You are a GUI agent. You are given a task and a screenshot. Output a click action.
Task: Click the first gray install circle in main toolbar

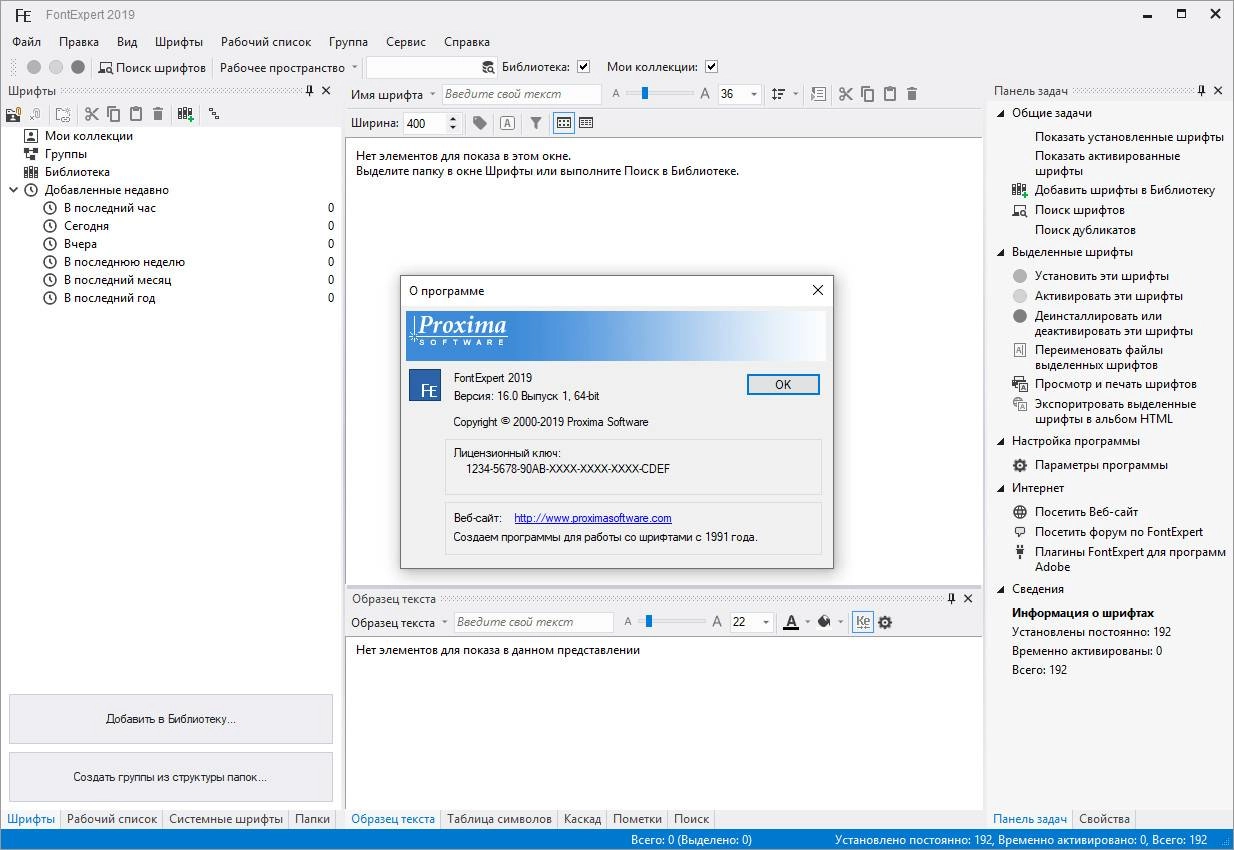coord(34,67)
